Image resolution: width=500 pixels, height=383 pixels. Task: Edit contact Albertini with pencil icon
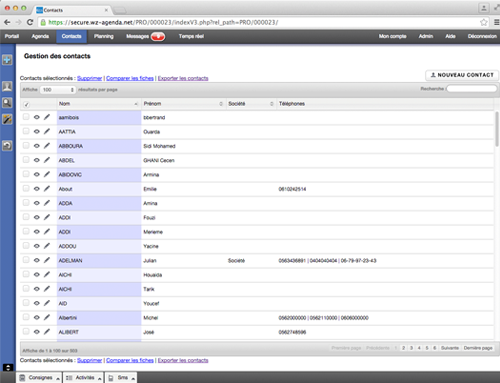point(47,318)
